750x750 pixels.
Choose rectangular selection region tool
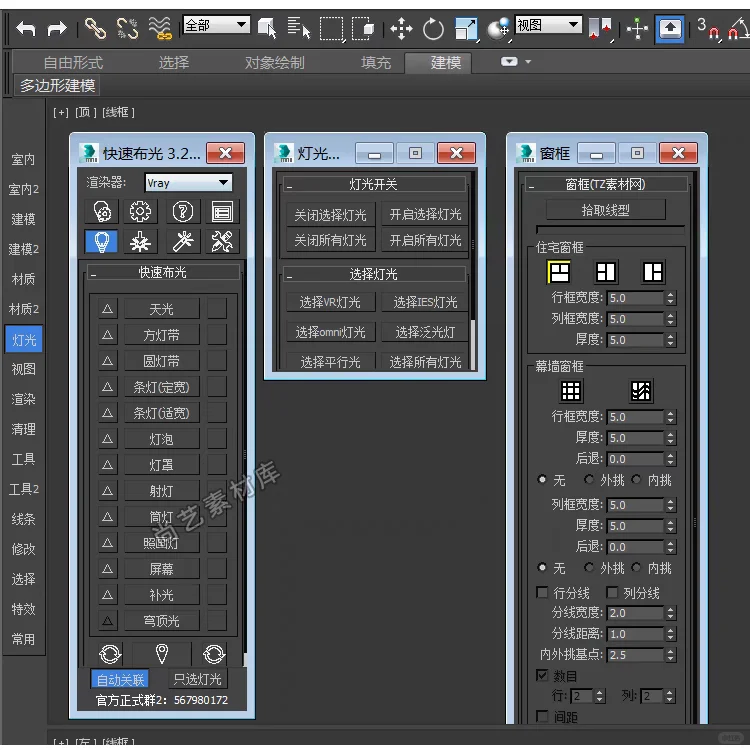(332, 29)
